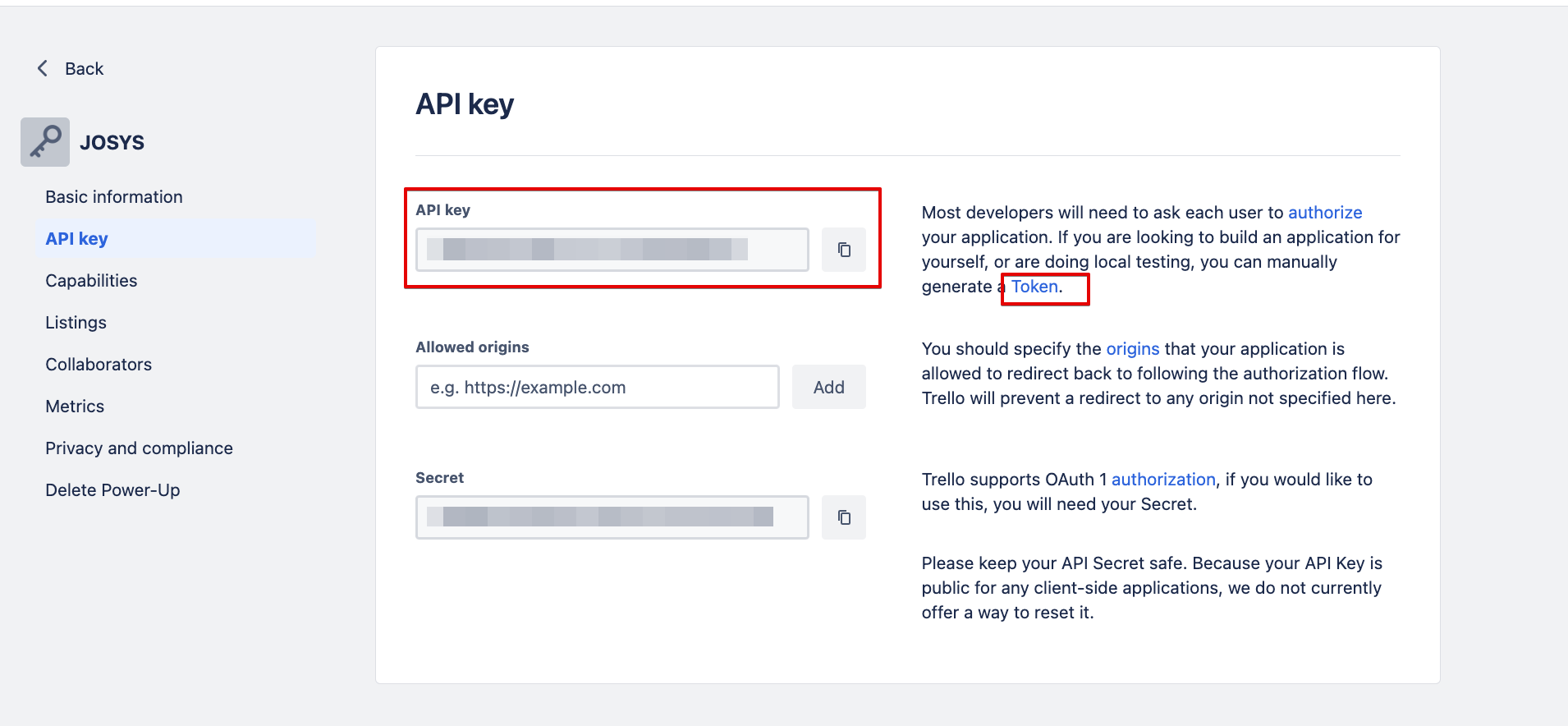The height and width of the screenshot is (726, 1568).
Task: Copy the Secret value to clipboard
Action: (x=843, y=517)
